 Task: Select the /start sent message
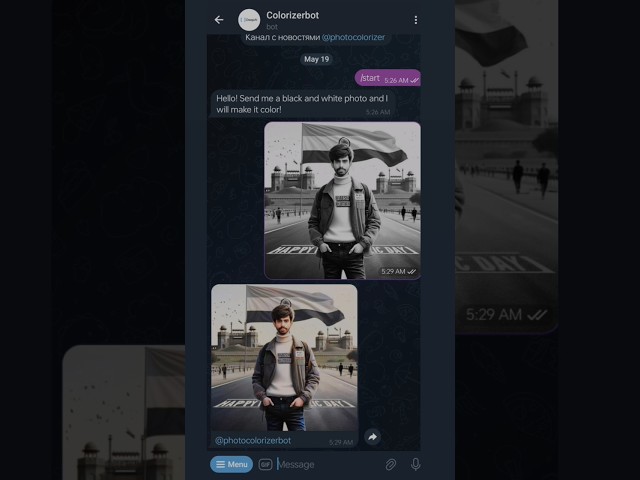click(388, 78)
